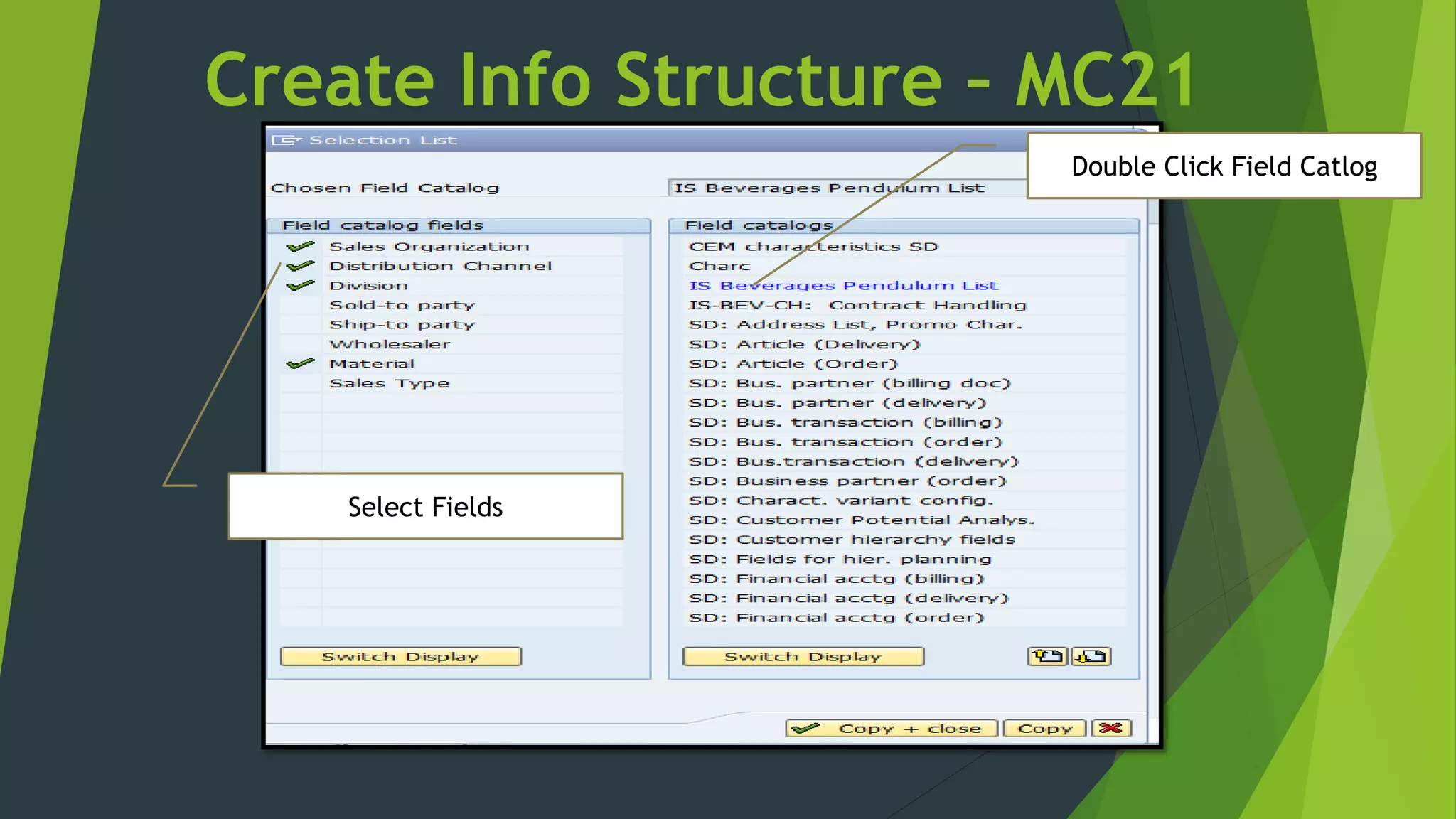Select IS Beverages Pendulum List catalog

843,286
